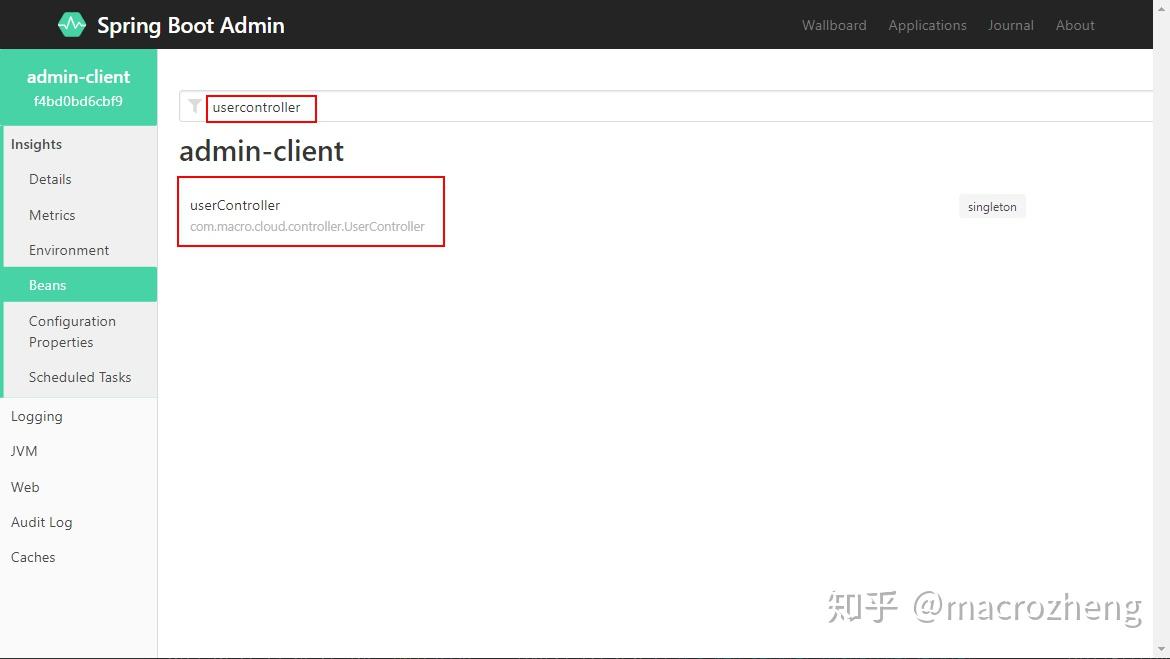Open the Journal page
This screenshot has height=659, width=1170.
coord(1010,25)
